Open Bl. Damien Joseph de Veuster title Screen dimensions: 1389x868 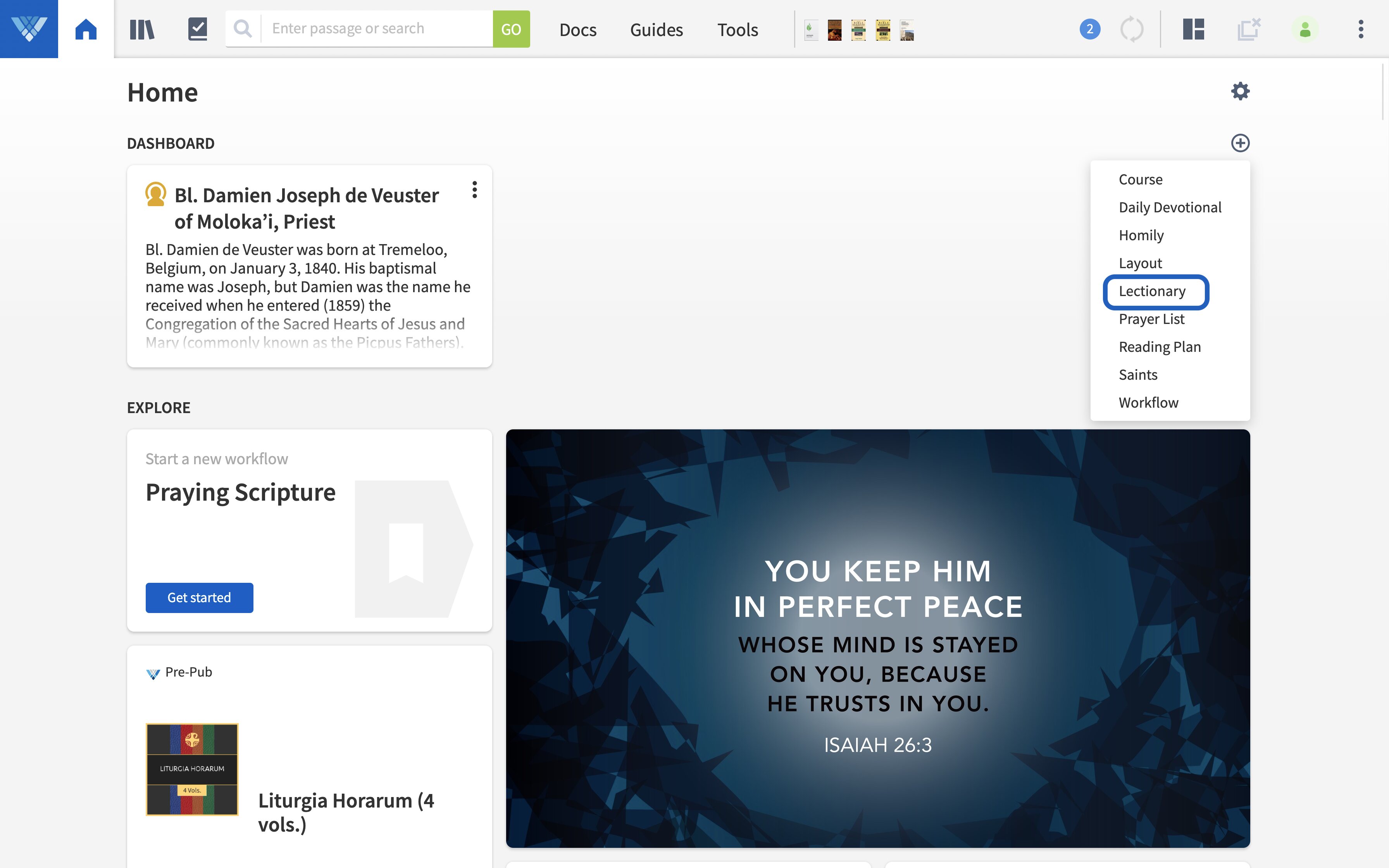click(x=307, y=208)
